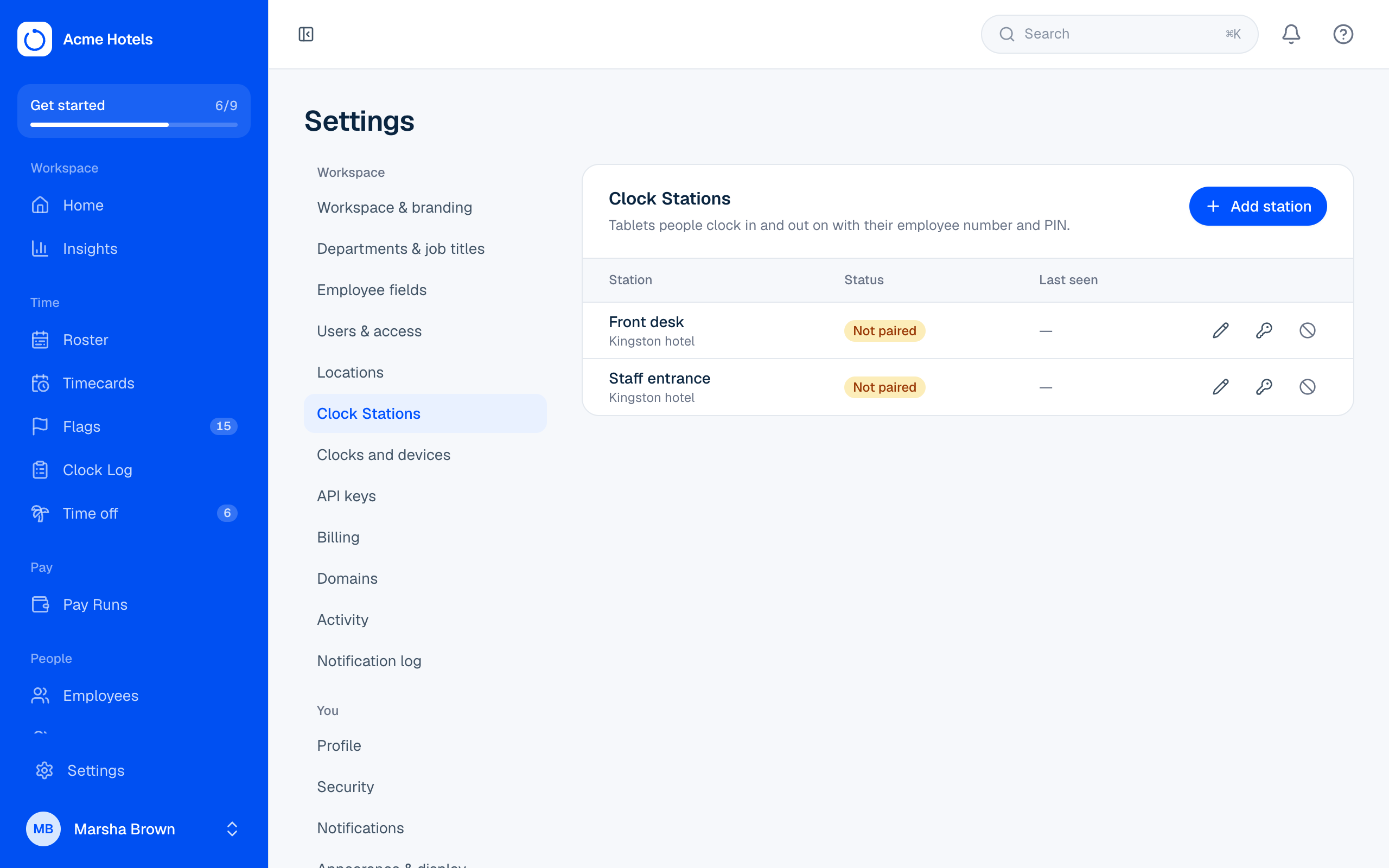Screen dimensions: 1389x868
Task: Expand Marsha Brown account switcher
Action: click(x=133, y=829)
